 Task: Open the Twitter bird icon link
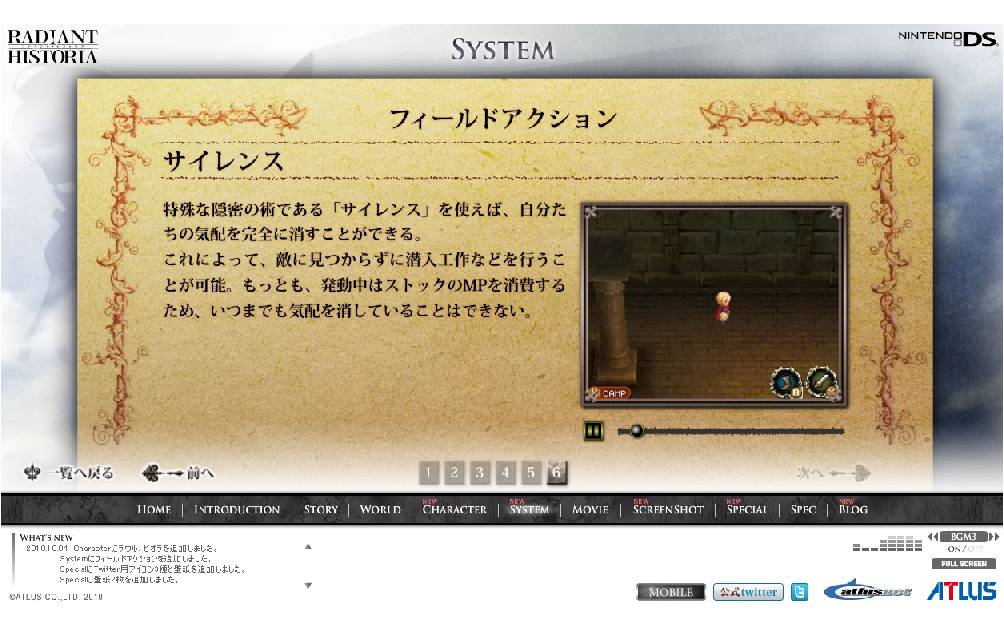(x=799, y=592)
